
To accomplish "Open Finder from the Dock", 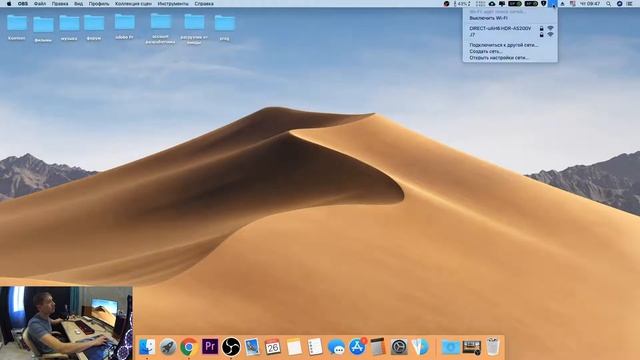I will click(147, 347).
